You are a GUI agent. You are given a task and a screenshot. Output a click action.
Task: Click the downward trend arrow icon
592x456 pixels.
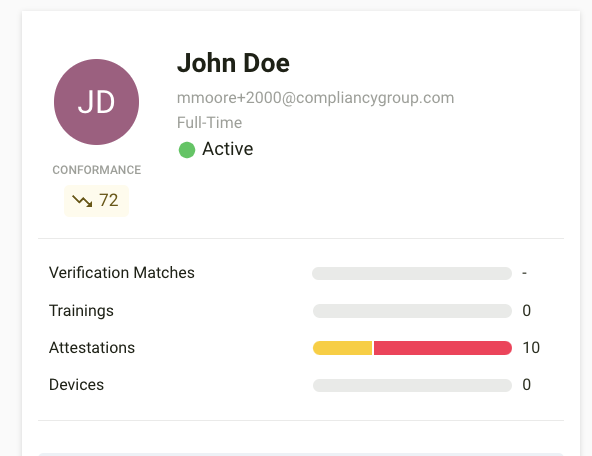click(82, 201)
